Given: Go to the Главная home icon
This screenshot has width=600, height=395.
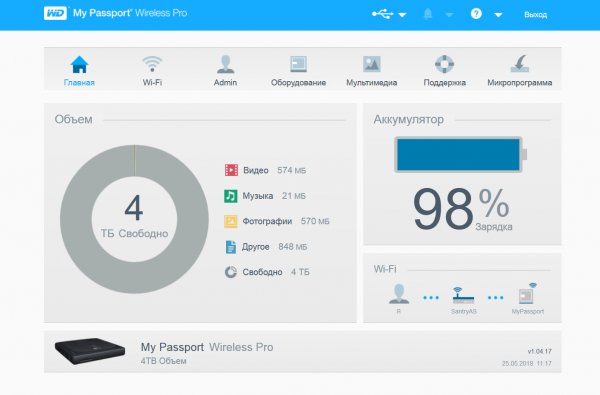Looking at the screenshot, I should (79, 64).
